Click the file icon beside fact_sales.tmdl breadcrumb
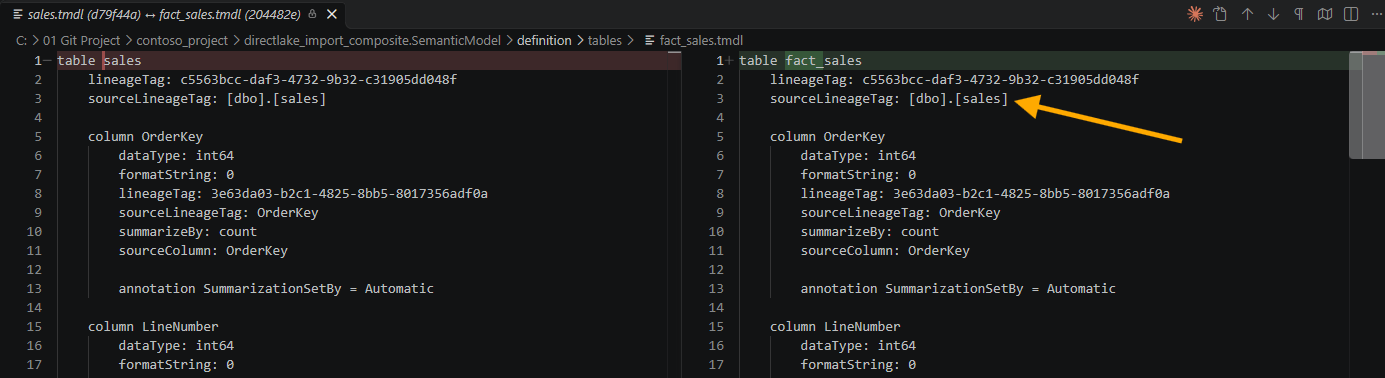The height and width of the screenshot is (378, 1385). [x=649, y=40]
